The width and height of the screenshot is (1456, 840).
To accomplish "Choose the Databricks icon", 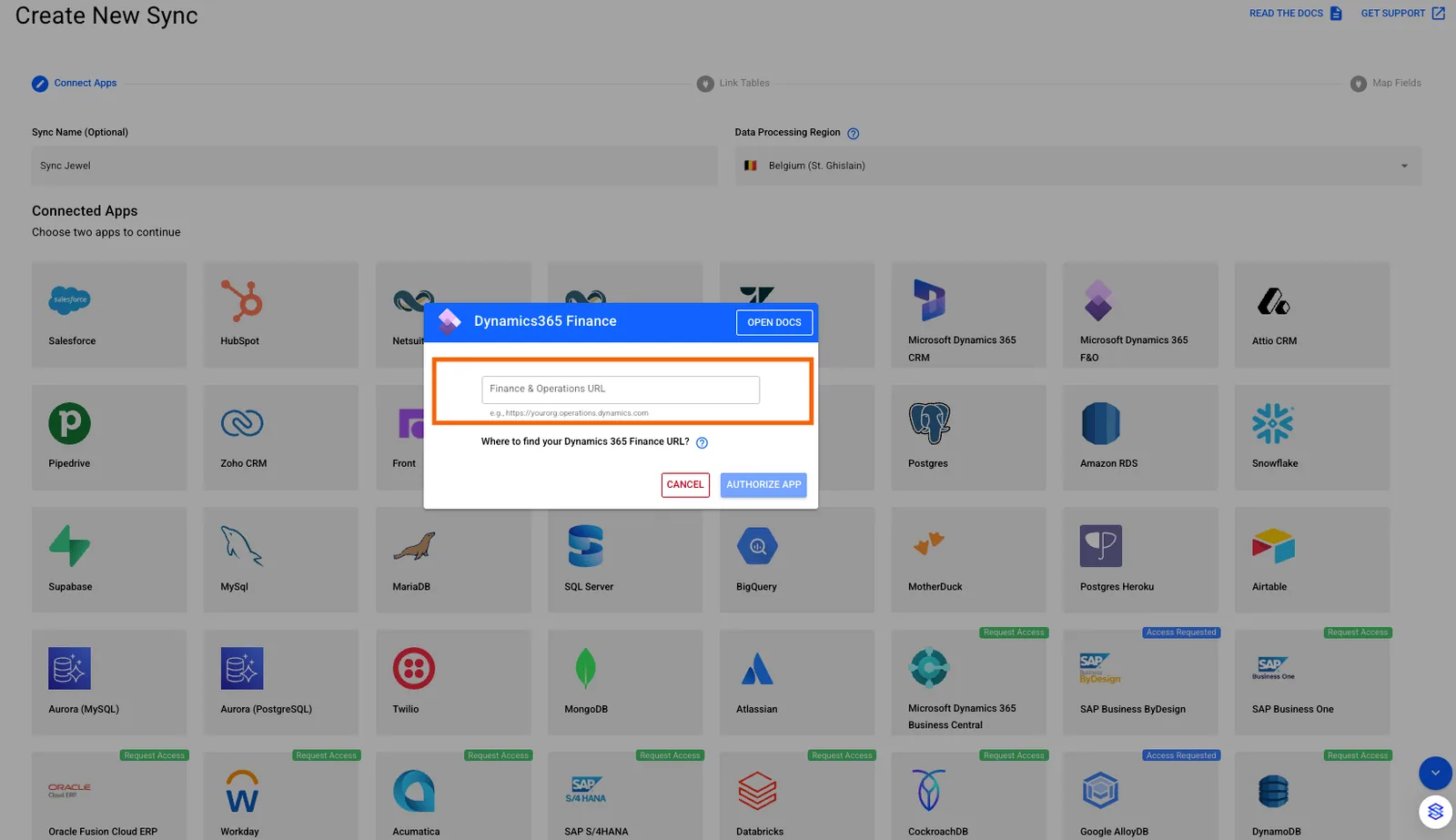I will pos(757,791).
